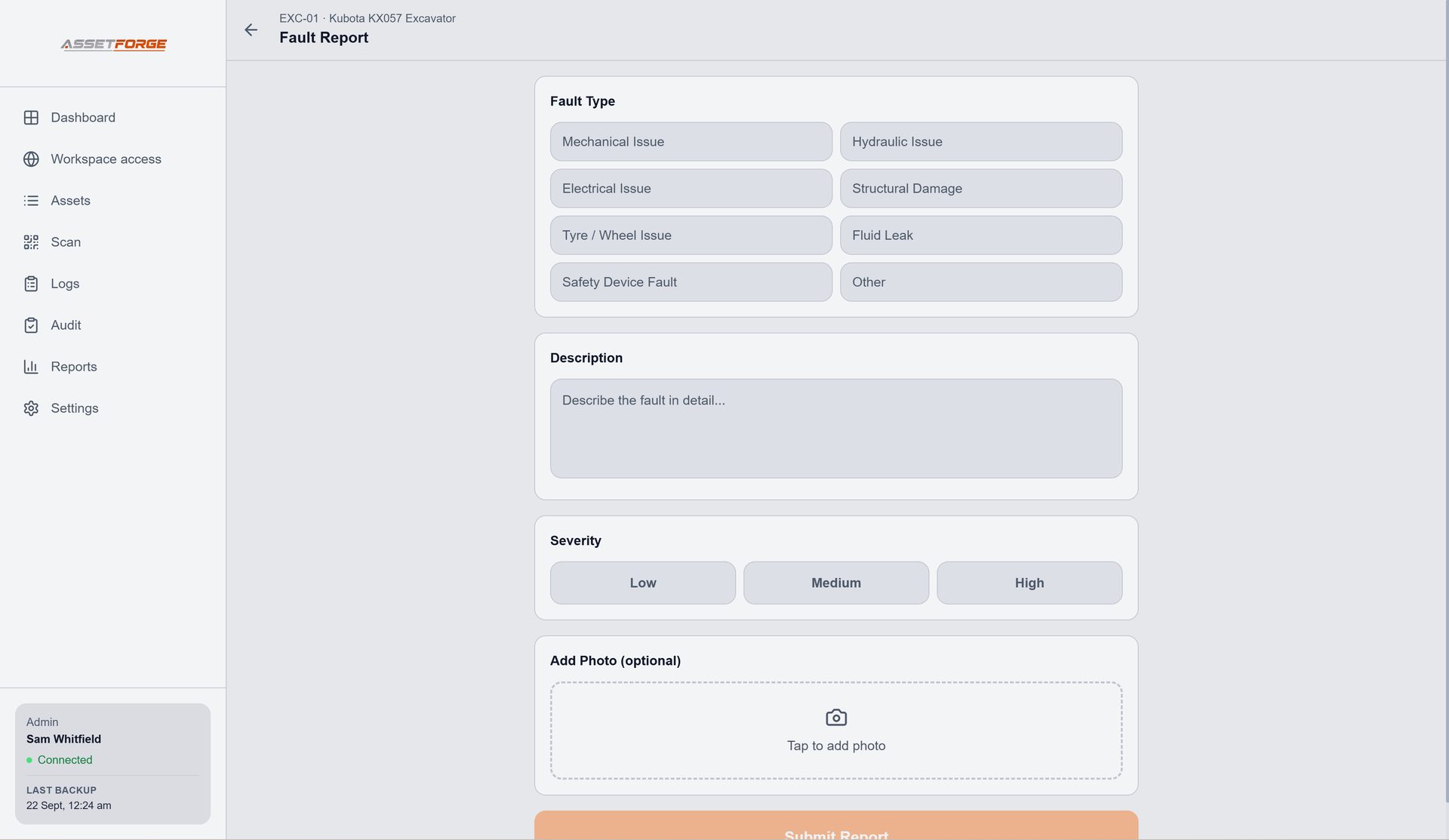Select Other fault type
This screenshot has width=1449, height=840.
coord(981,282)
